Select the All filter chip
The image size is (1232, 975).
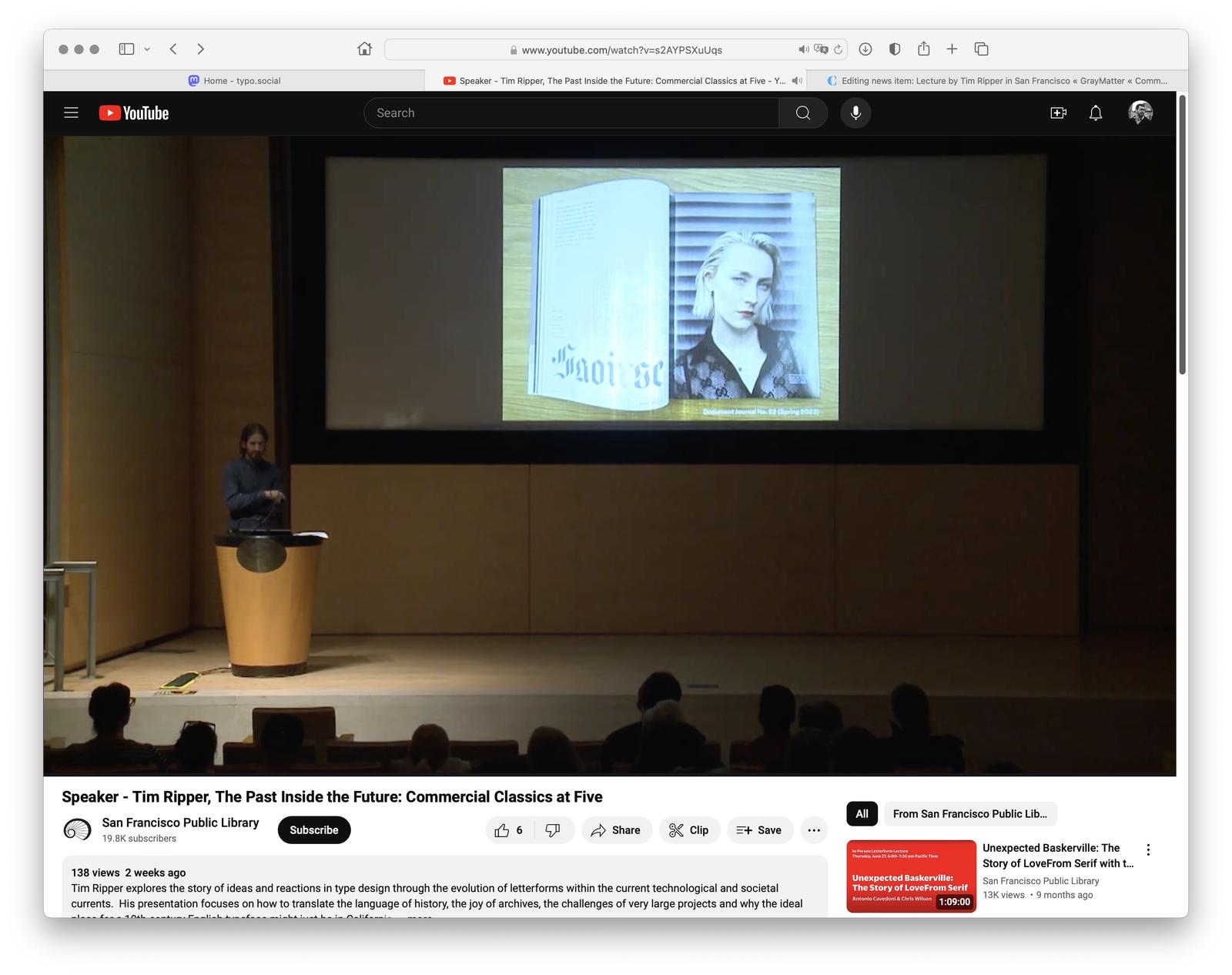pos(862,814)
